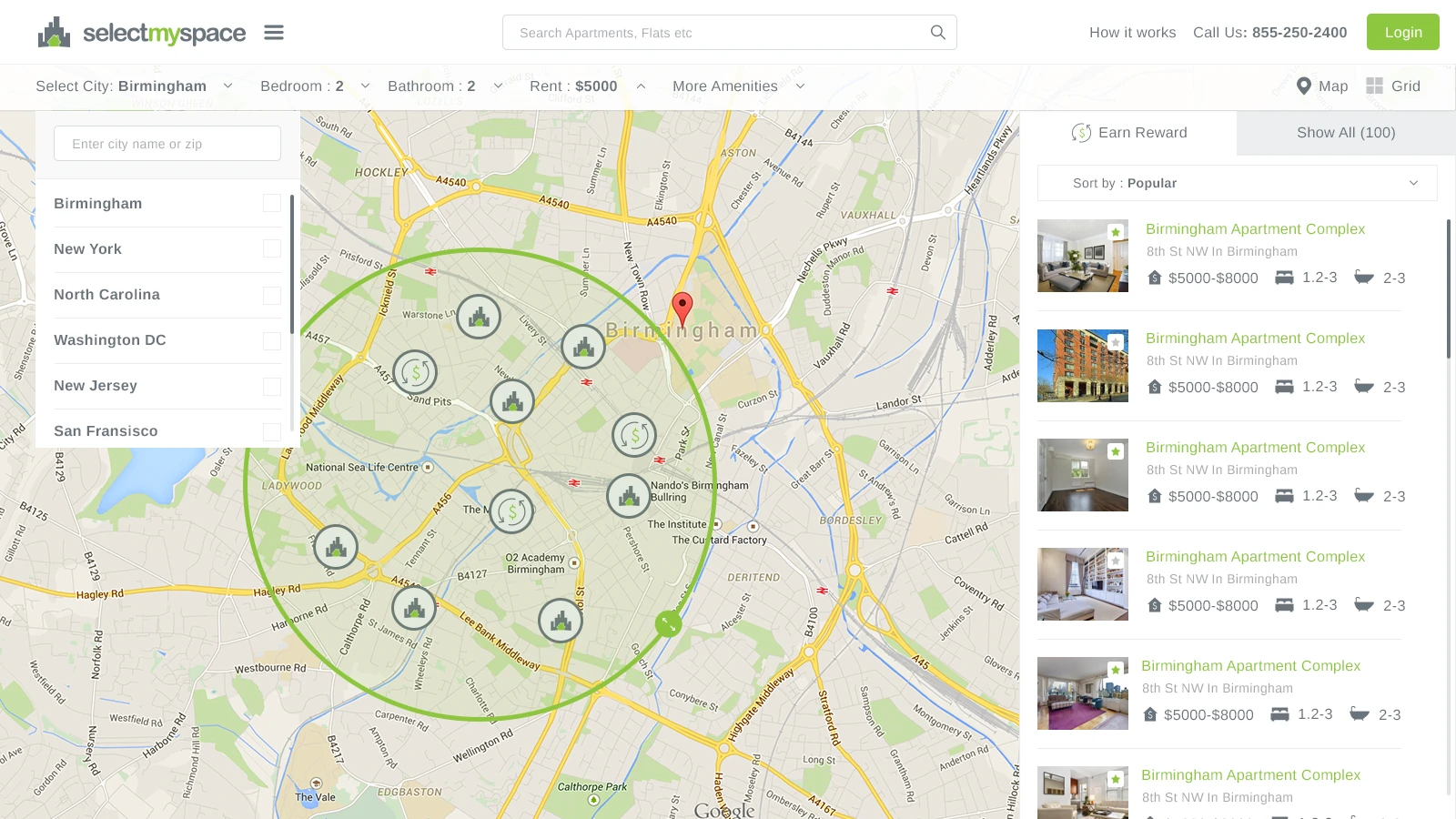Viewport: 1456px width, 819px height.
Task: Check the North Carolina checkbox
Action: coord(272,296)
